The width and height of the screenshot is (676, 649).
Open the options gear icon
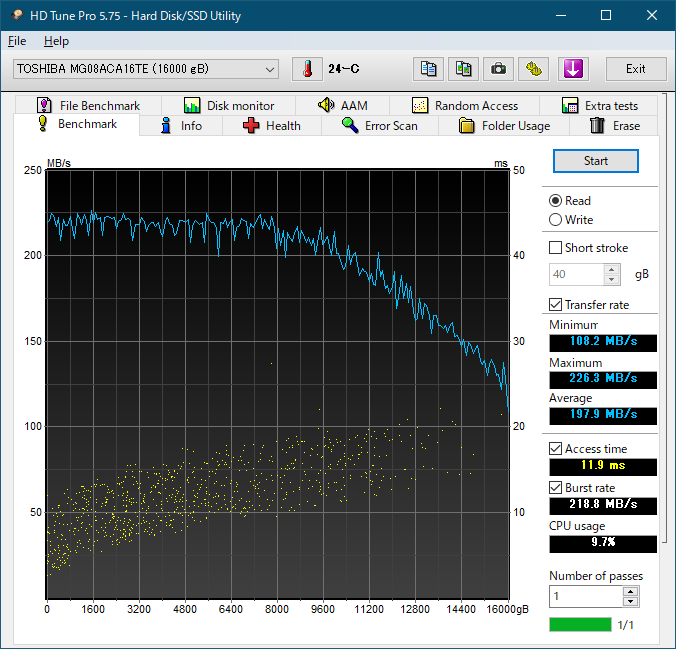[533, 69]
